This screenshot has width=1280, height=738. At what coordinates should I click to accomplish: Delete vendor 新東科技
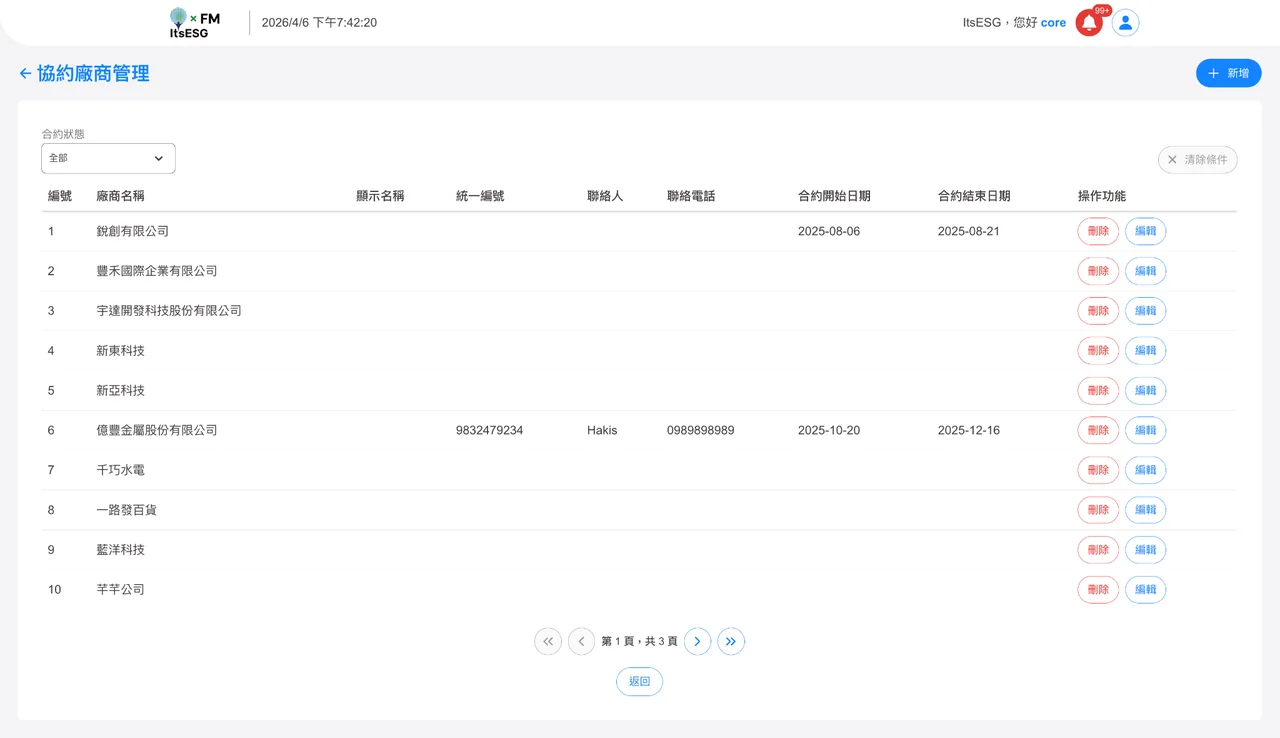1098,351
